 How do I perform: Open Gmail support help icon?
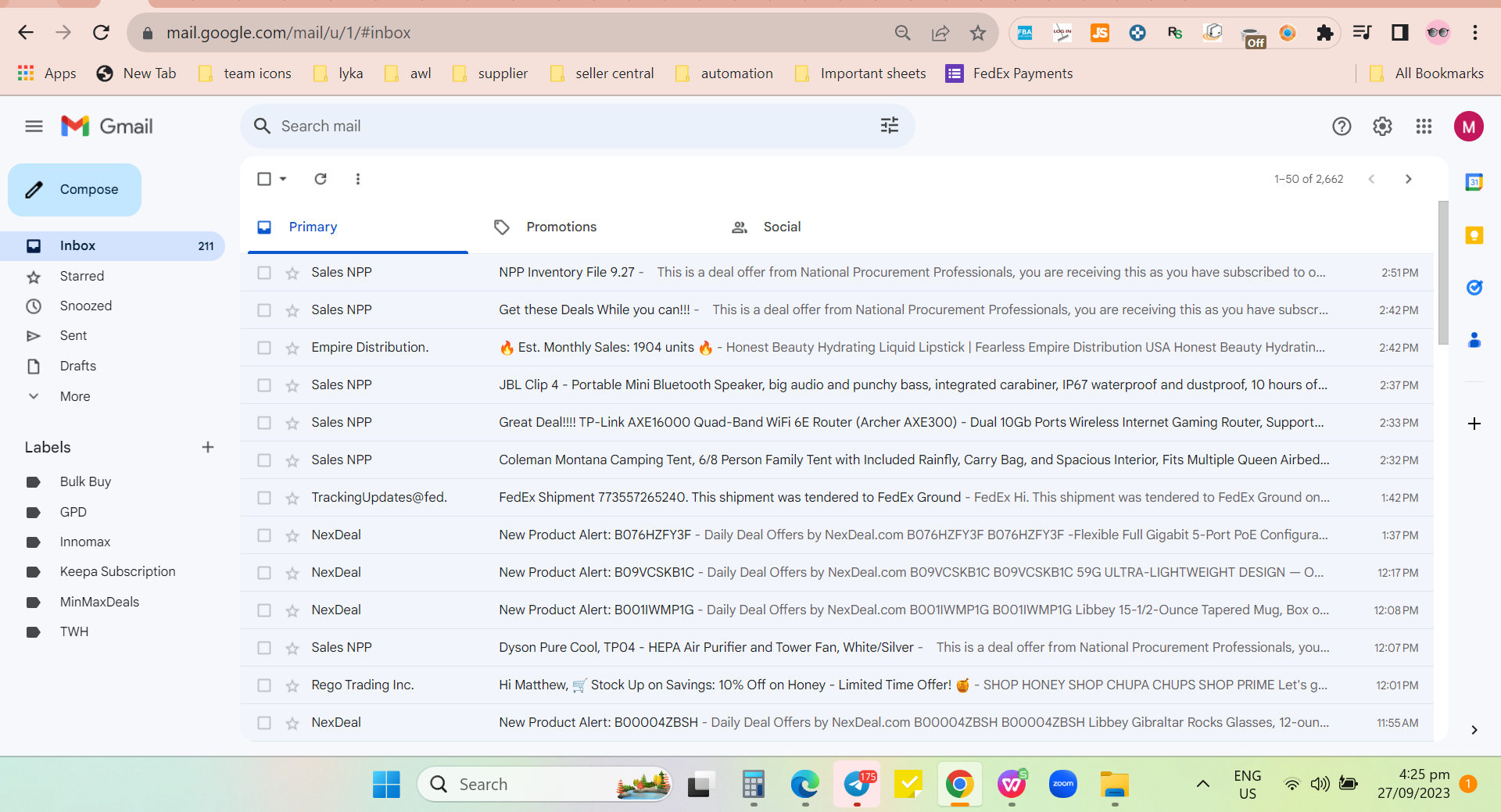pos(1342,126)
